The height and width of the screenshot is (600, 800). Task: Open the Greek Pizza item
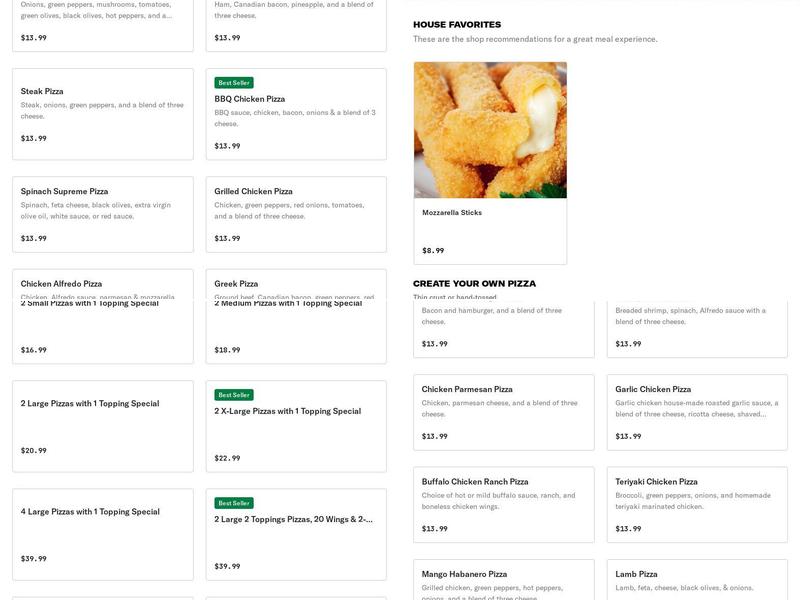tap(296, 285)
